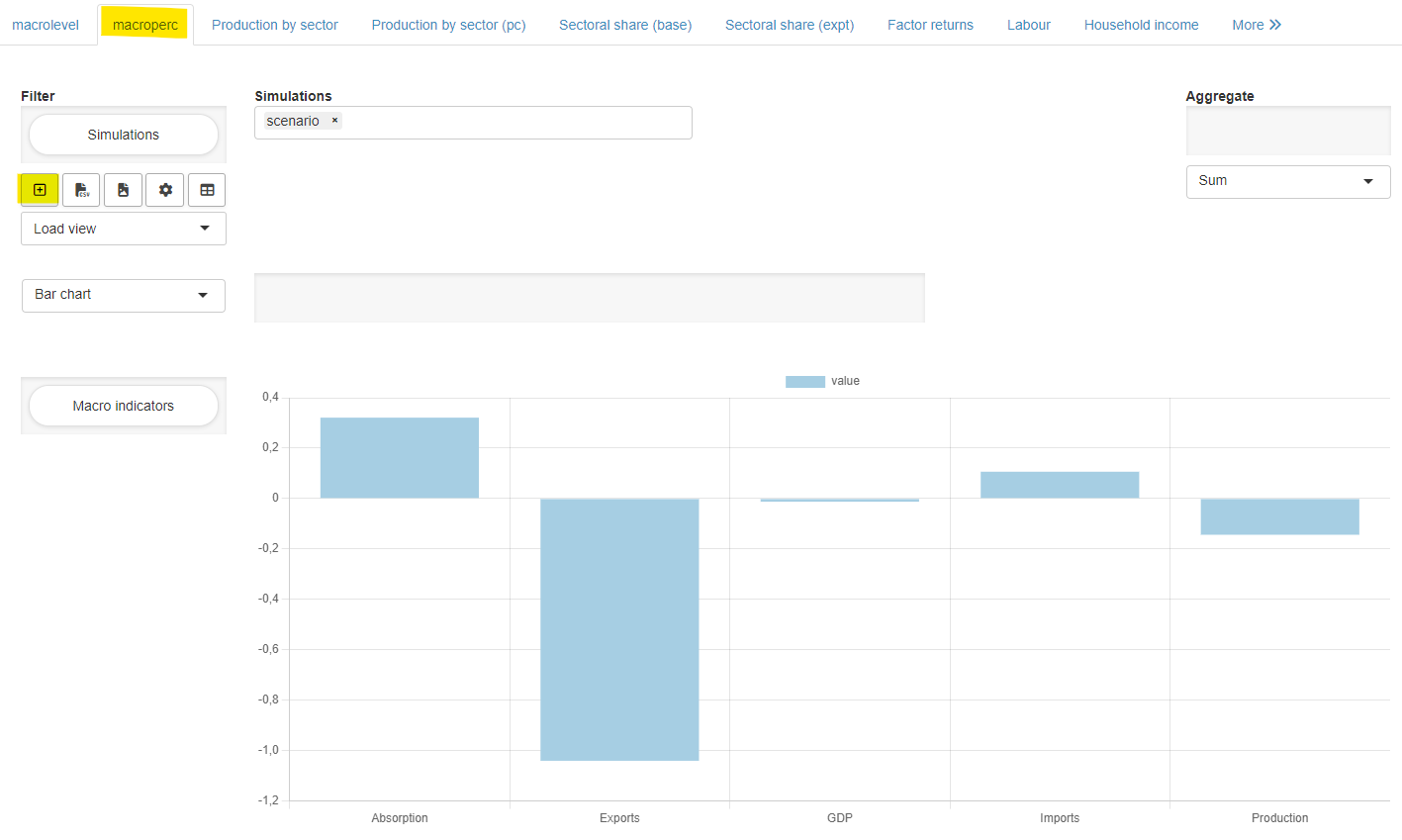Download chart as image file

coord(123,189)
